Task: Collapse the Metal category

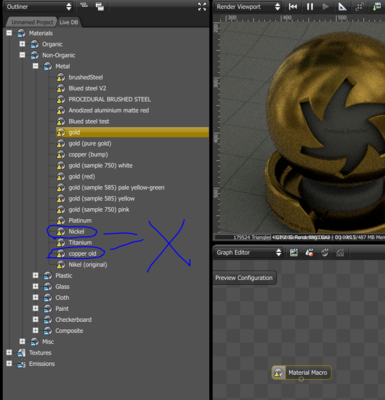Action: [35, 66]
